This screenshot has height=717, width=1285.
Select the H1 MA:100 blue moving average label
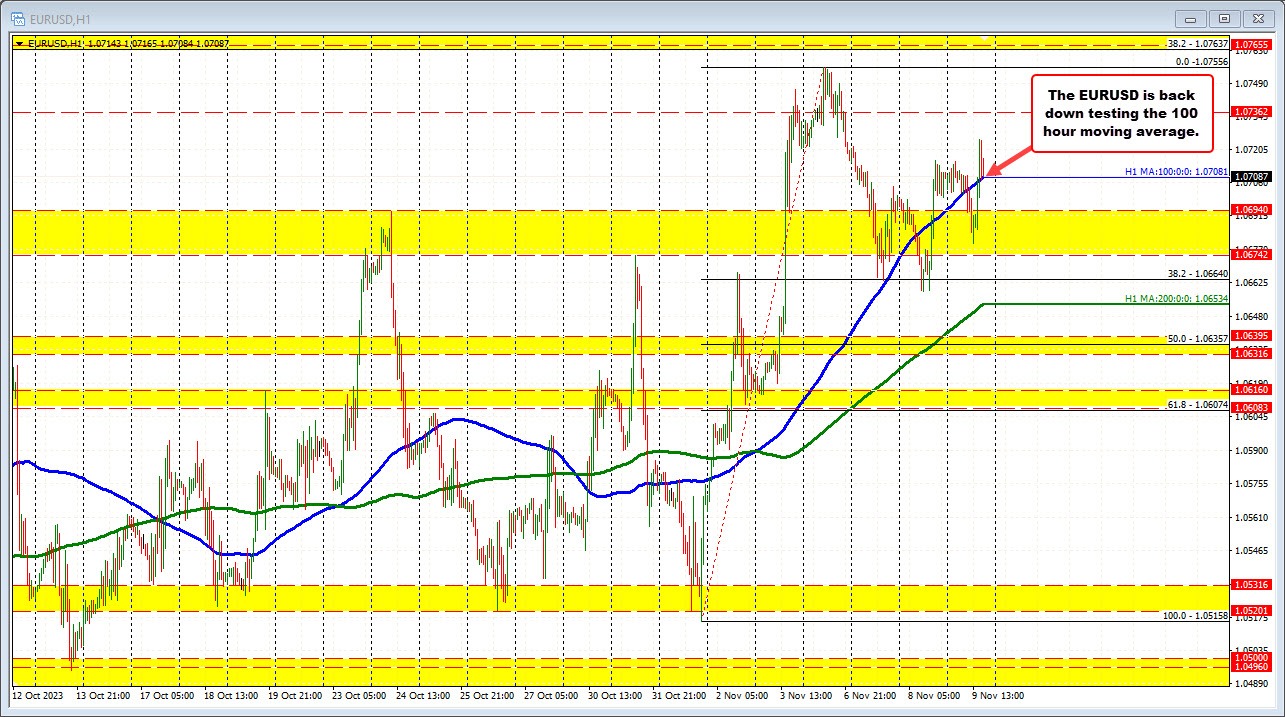tap(1177, 171)
